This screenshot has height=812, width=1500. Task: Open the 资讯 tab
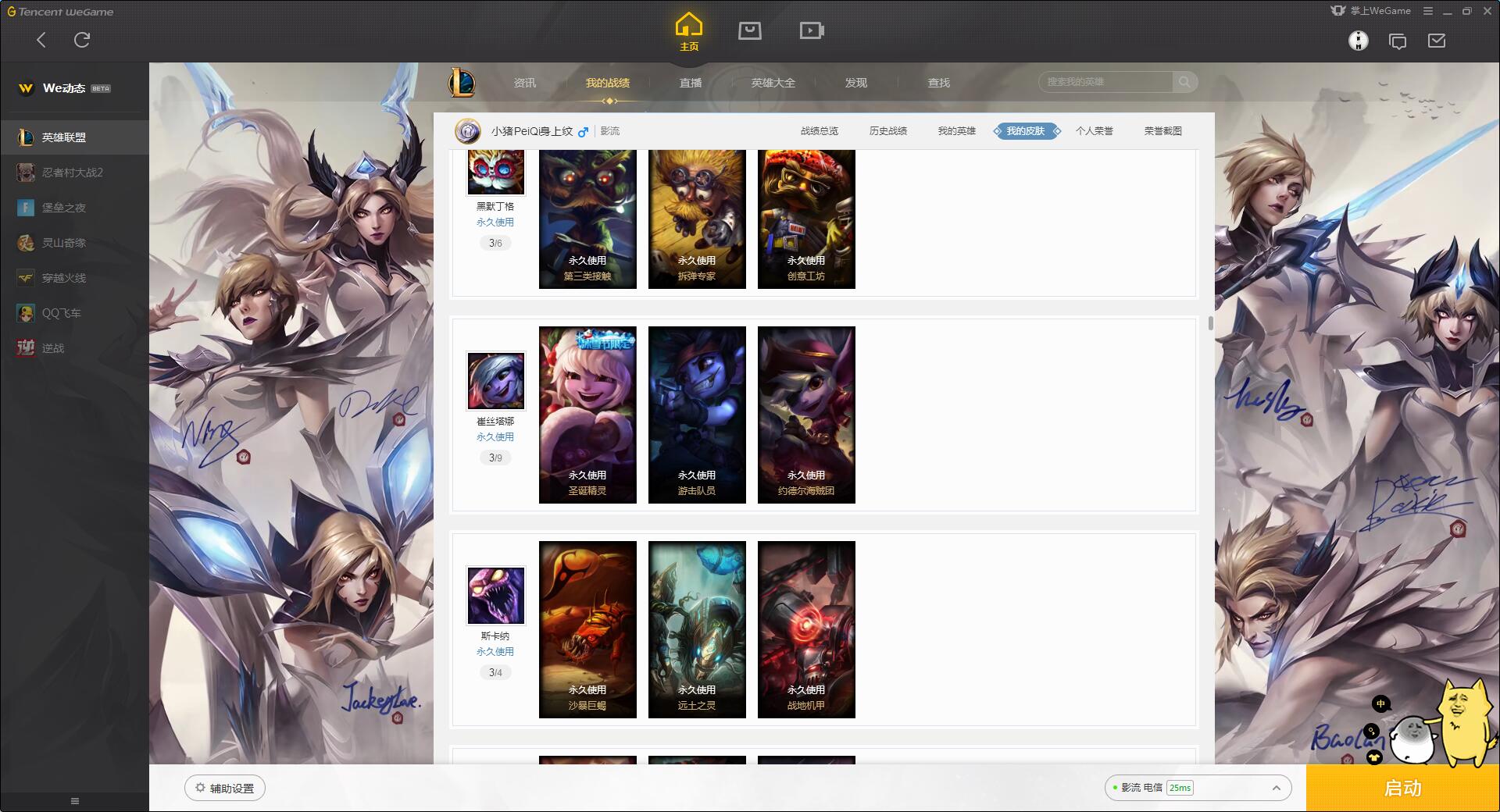tap(525, 83)
